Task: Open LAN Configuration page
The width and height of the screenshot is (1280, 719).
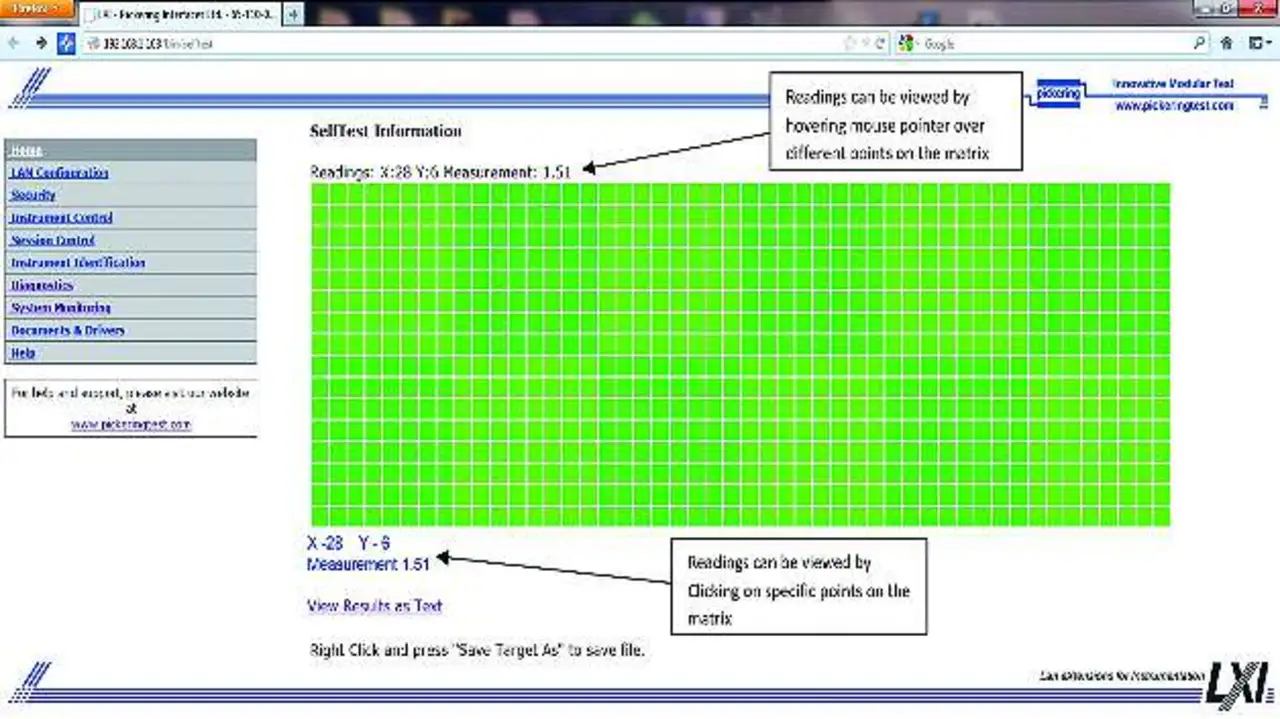Action: pyautogui.click(x=60, y=173)
